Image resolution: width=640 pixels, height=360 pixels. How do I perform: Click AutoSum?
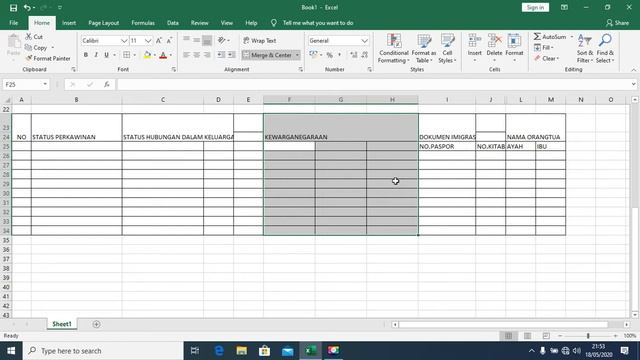tap(550, 37)
